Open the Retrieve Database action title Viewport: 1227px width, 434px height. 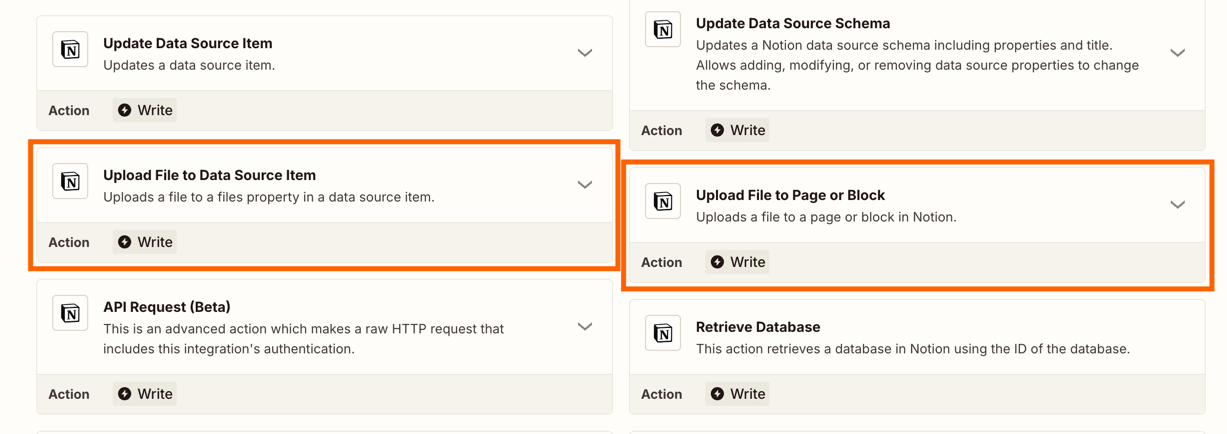757,327
